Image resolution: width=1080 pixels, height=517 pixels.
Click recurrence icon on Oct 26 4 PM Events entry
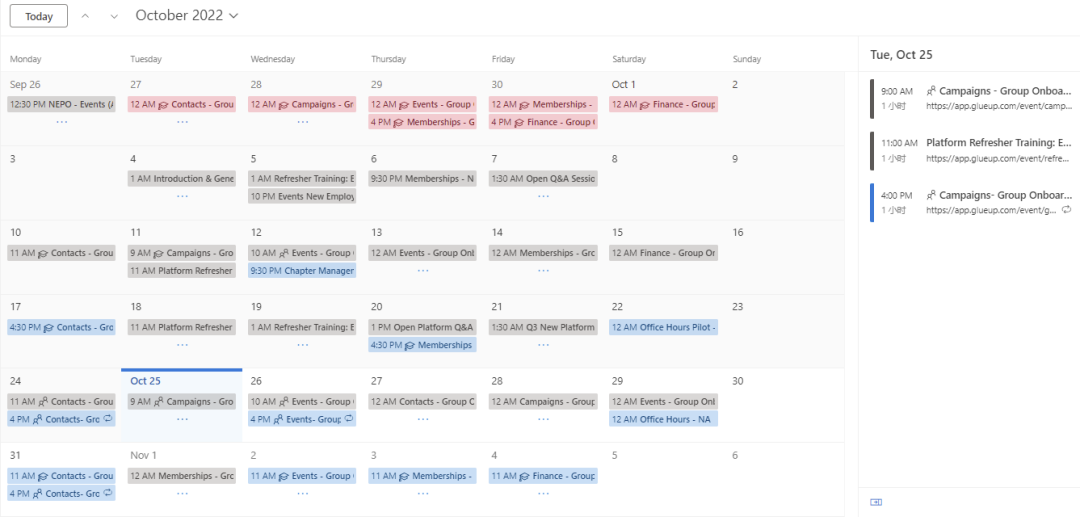click(348, 419)
